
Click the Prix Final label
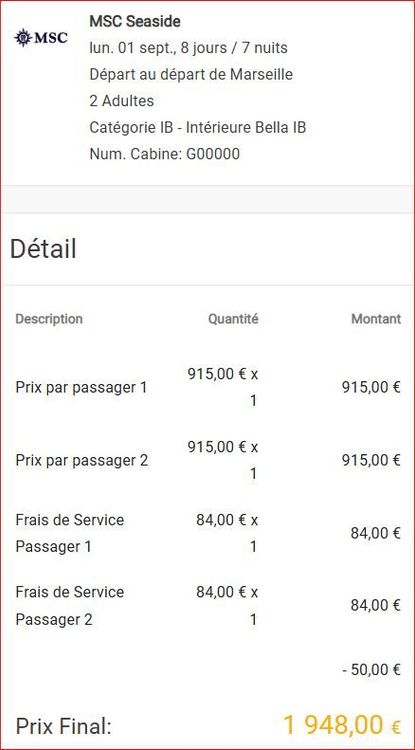(x=63, y=726)
